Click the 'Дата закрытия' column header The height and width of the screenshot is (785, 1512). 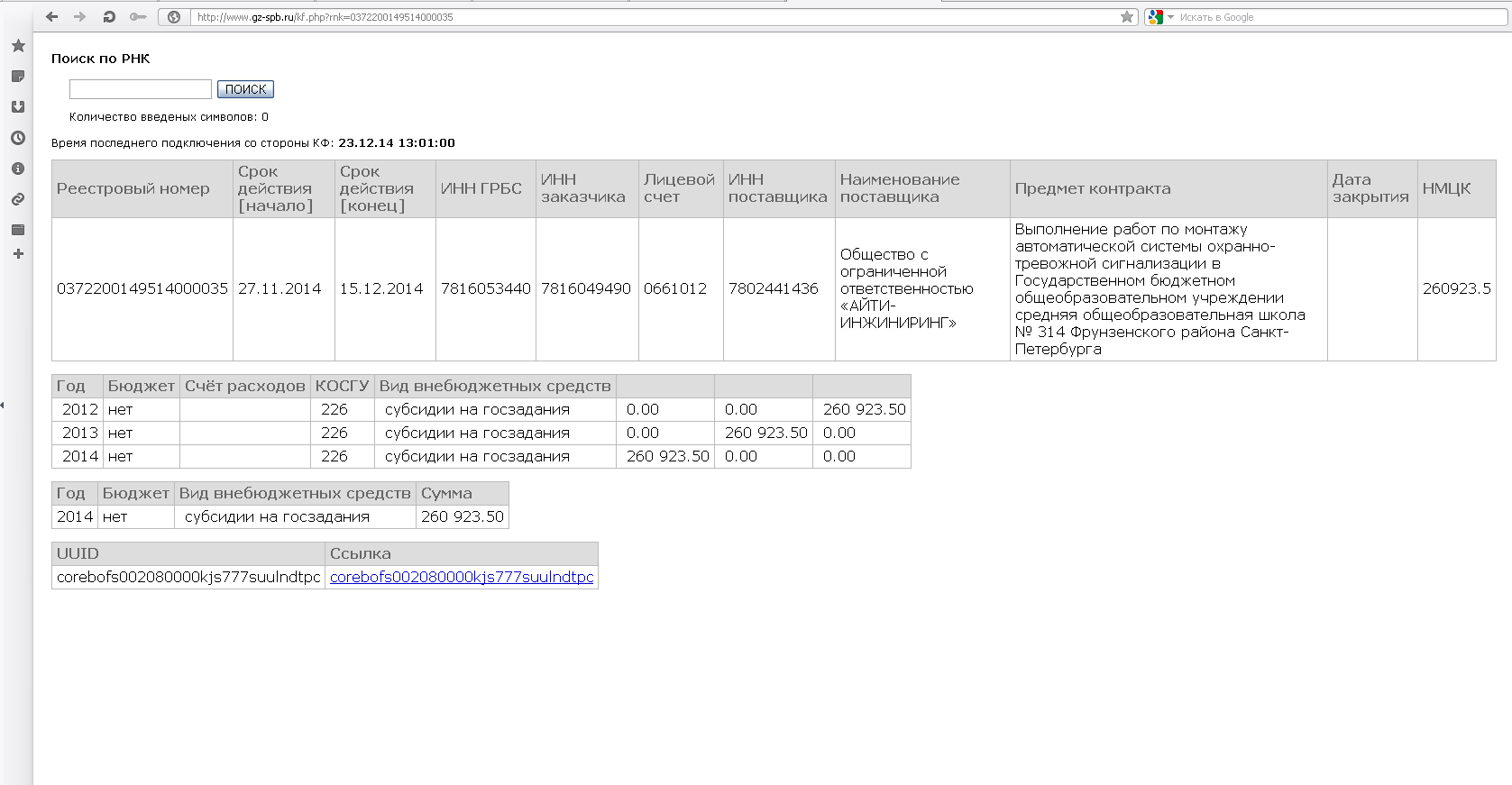pos(1372,188)
